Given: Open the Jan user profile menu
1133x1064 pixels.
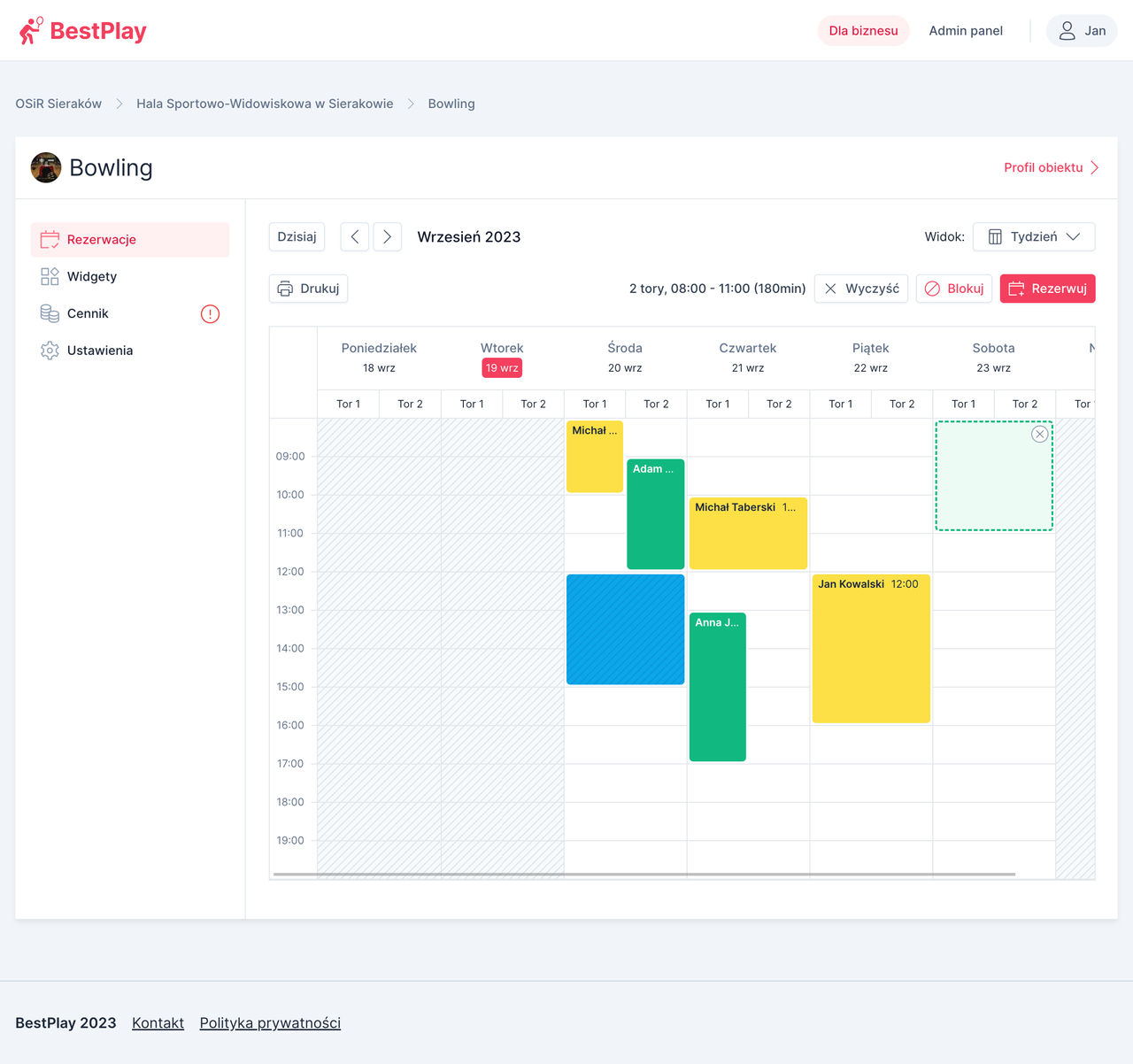Looking at the screenshot, I should click(1081, 31).
